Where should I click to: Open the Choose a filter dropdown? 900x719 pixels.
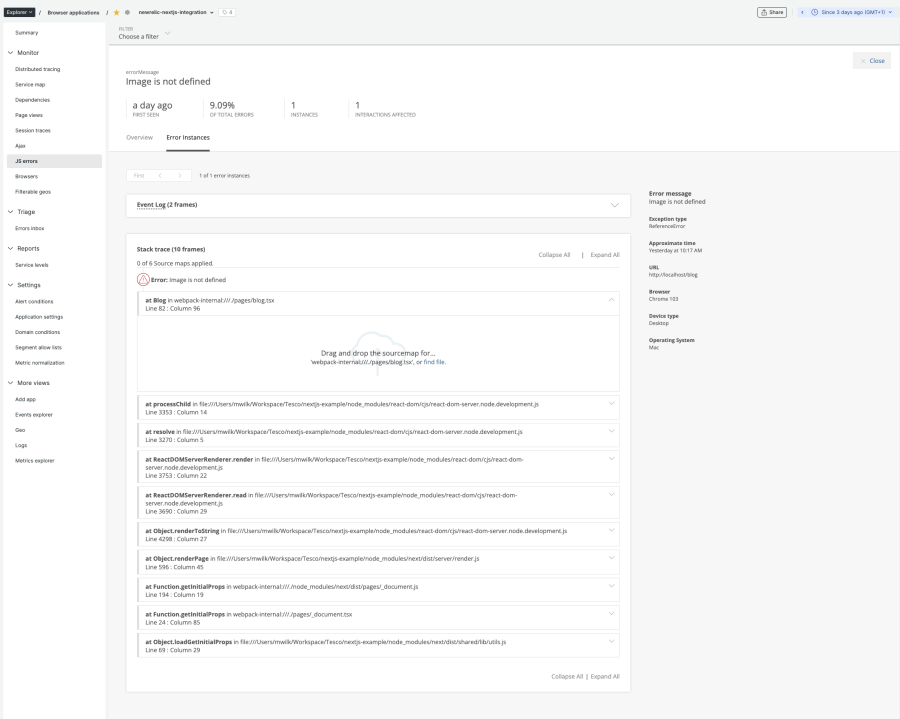tap(145, 33)
